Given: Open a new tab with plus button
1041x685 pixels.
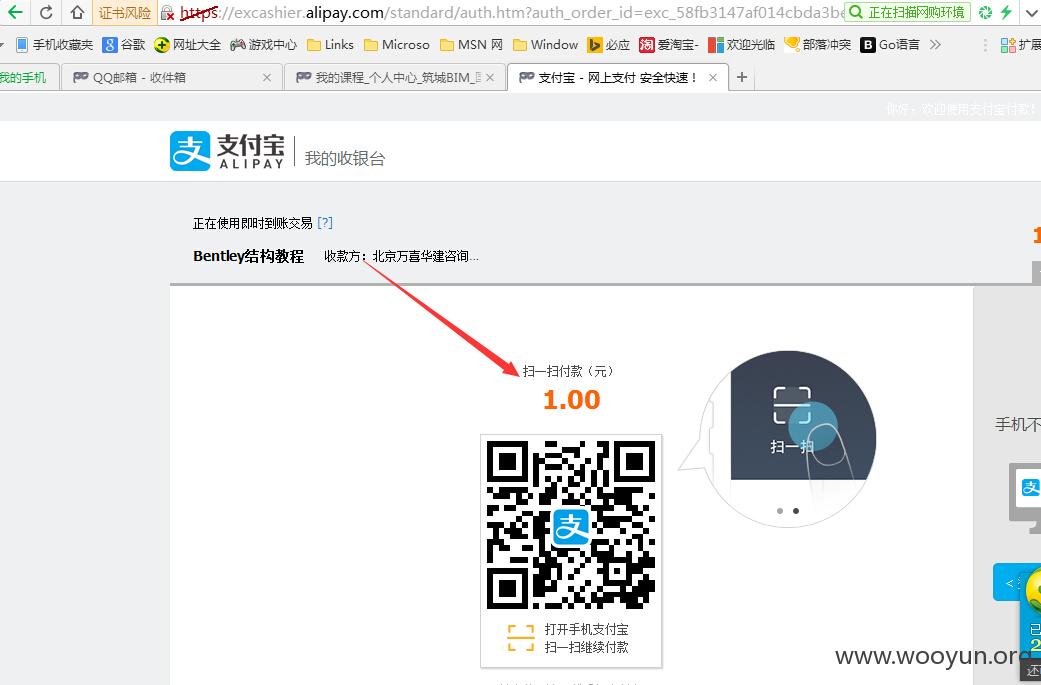Looking at the screenshot, I should tap(742, 78).
